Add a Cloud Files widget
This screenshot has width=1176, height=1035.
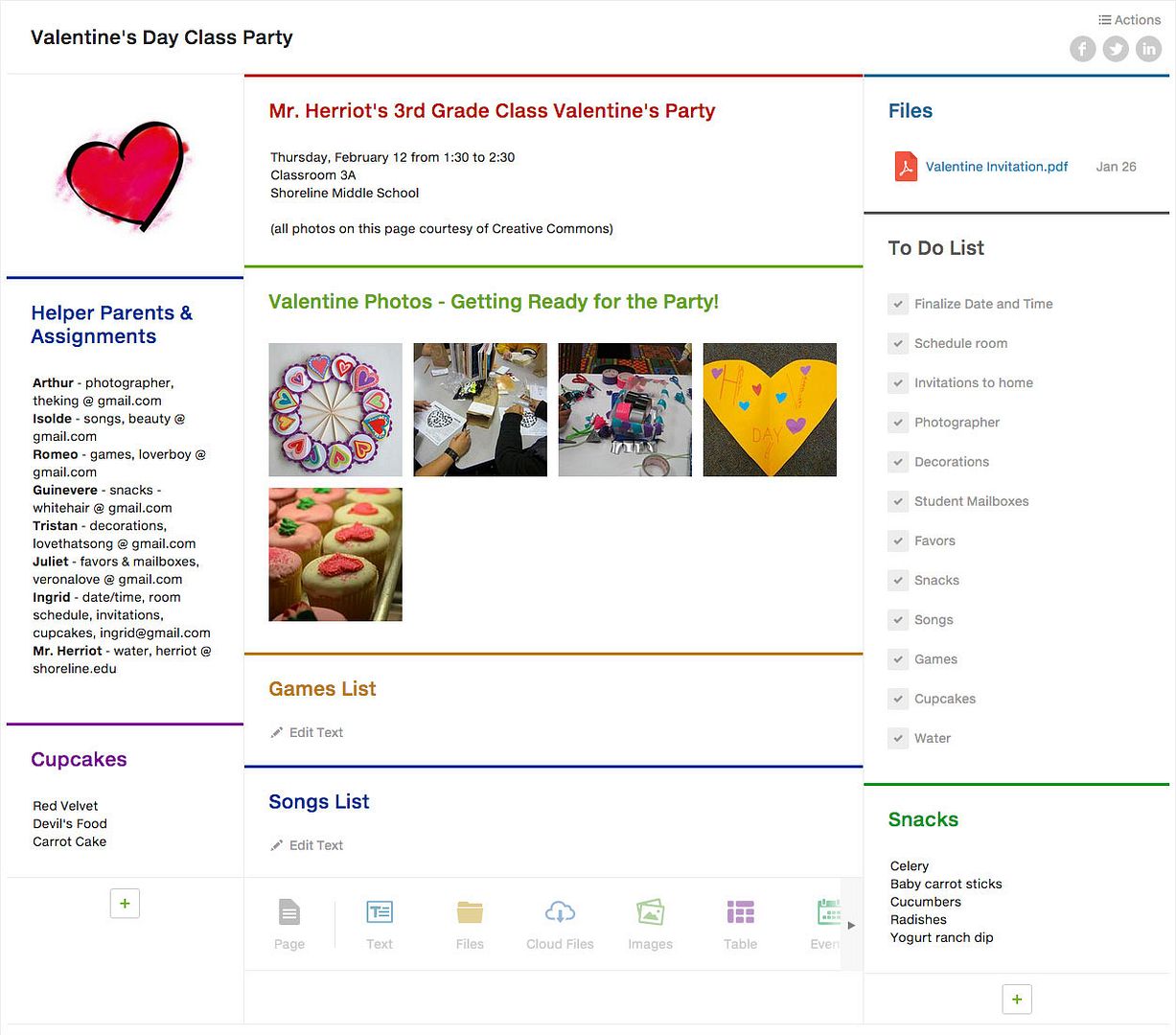pos(560,924)
